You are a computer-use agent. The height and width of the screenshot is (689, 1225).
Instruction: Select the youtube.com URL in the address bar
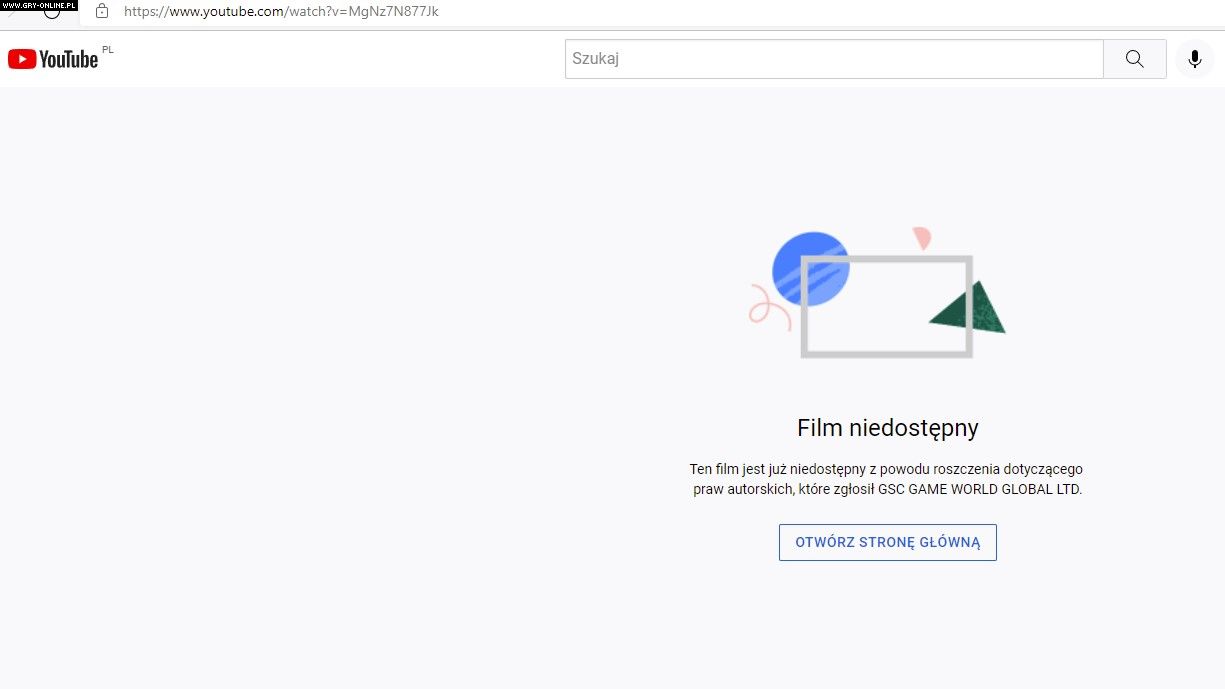click(x=281, y=12)
